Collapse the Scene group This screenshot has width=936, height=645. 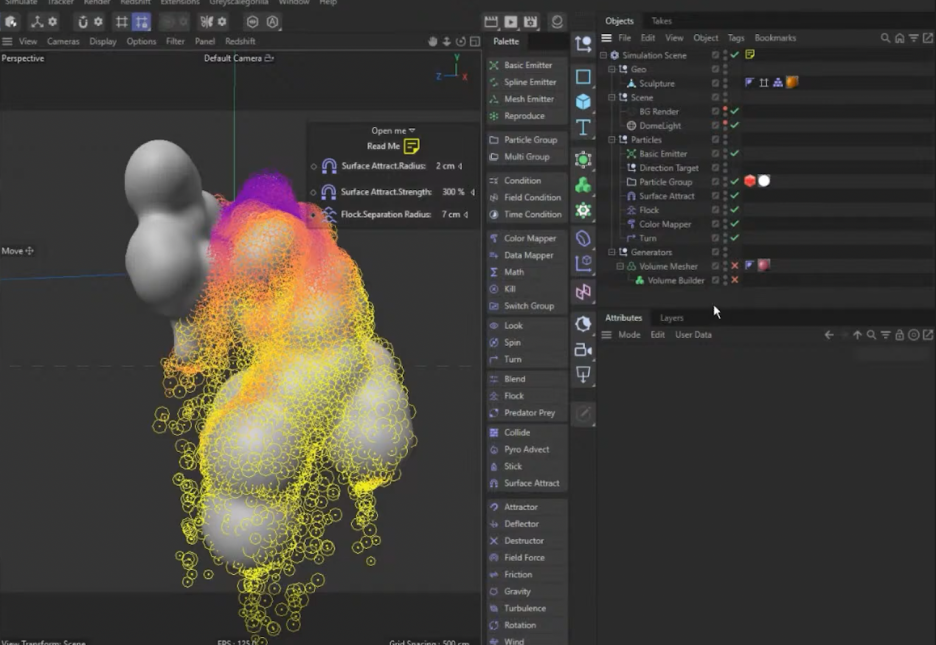[612, 97]
